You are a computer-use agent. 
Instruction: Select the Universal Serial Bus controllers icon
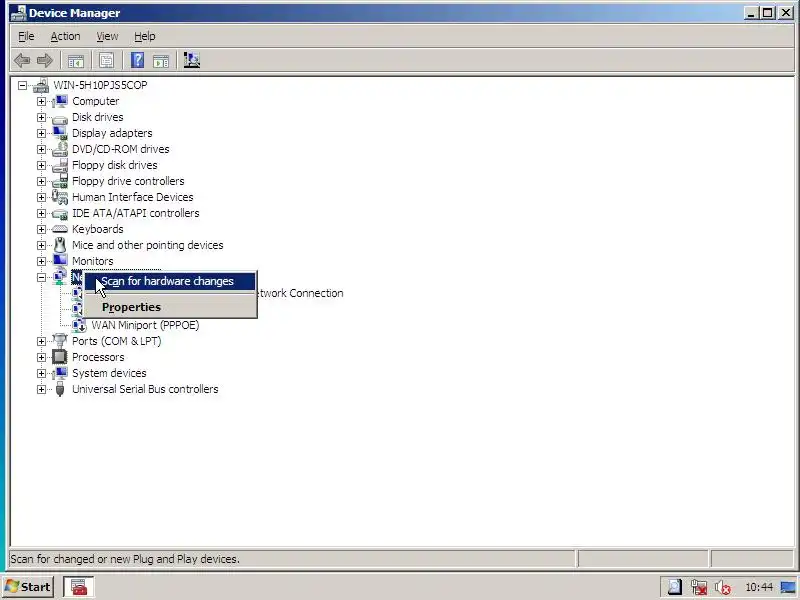[60, 389]
